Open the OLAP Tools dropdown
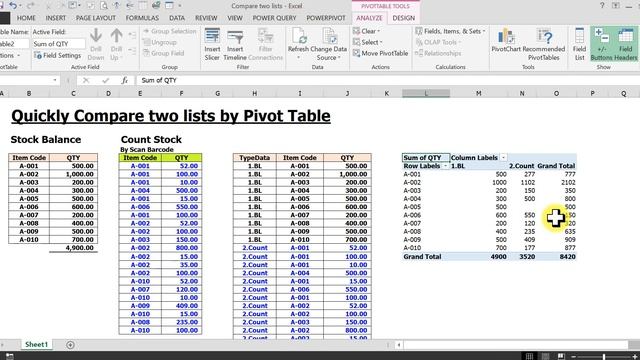This screenshot has height=360, width=640. click(x=438, y=42)
